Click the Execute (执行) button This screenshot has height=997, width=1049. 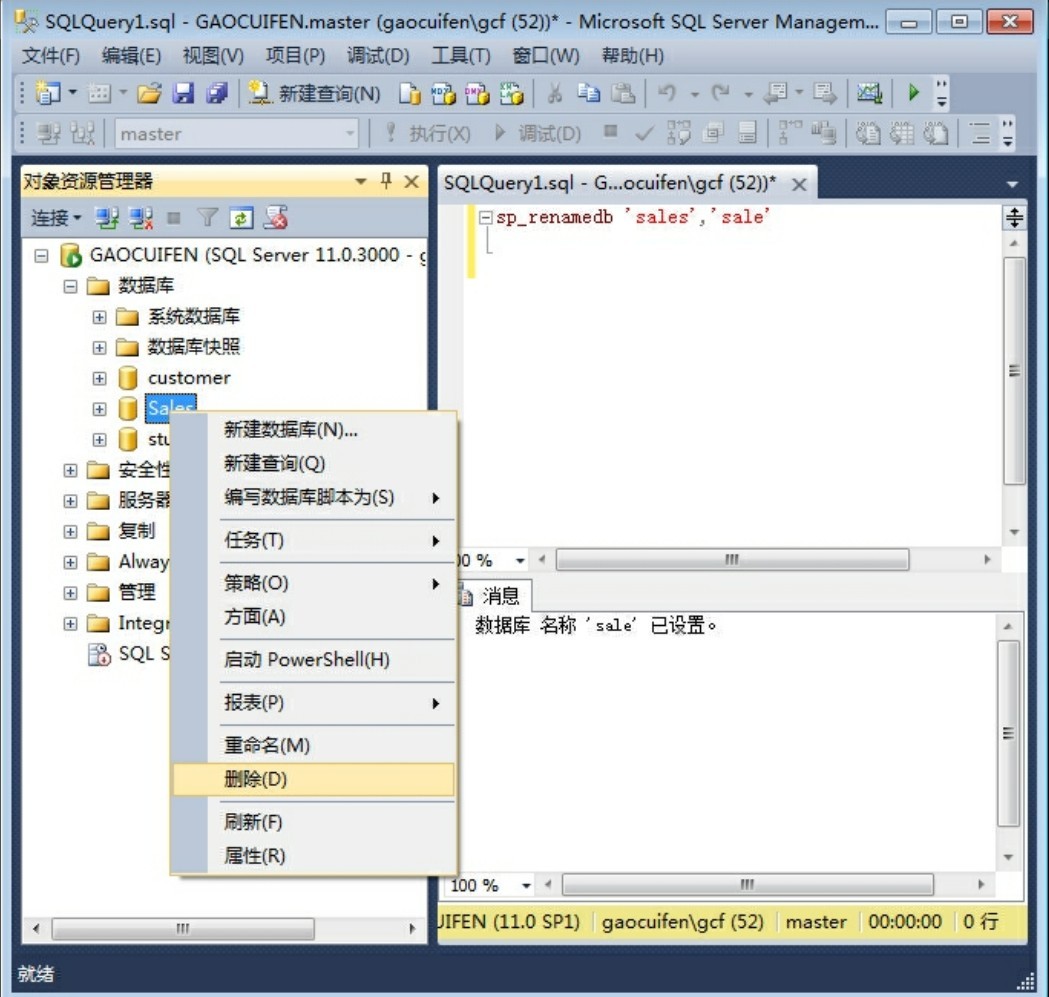pyautogui.click(x=428, y=133)
